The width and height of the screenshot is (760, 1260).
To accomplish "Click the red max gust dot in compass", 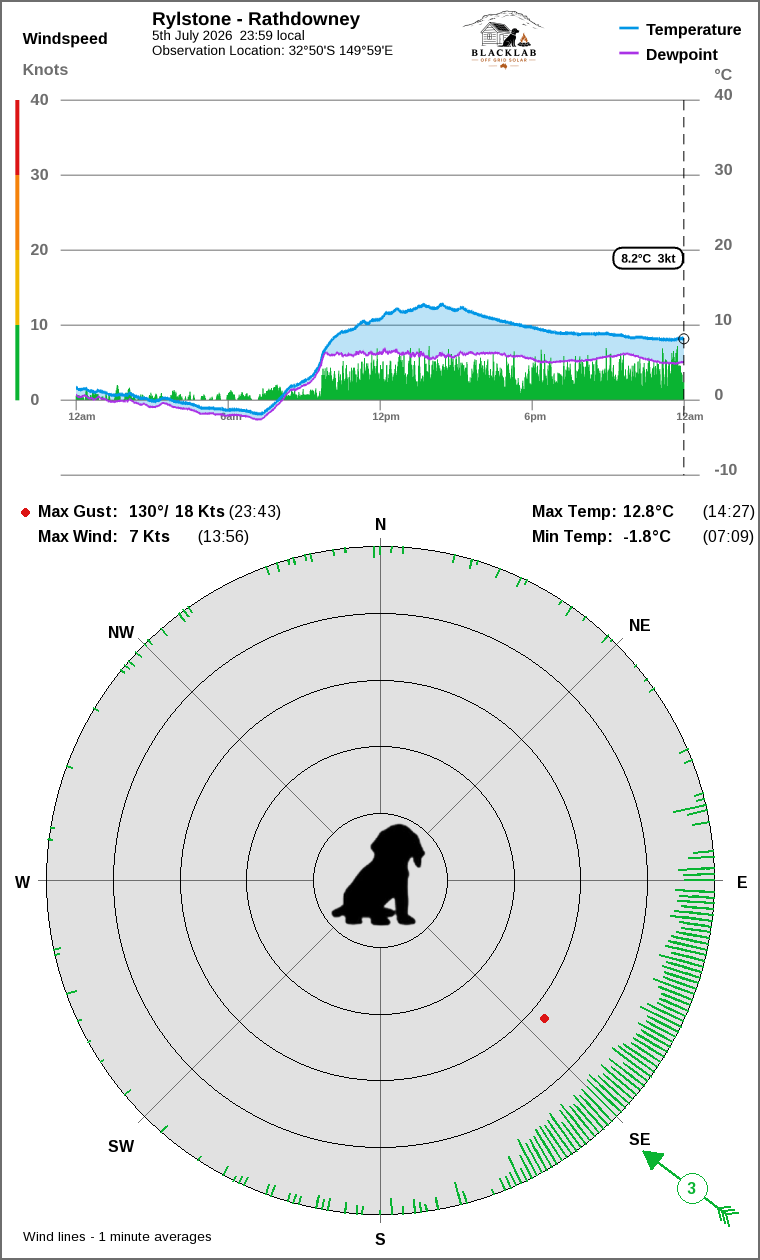I will [544, 1018].
